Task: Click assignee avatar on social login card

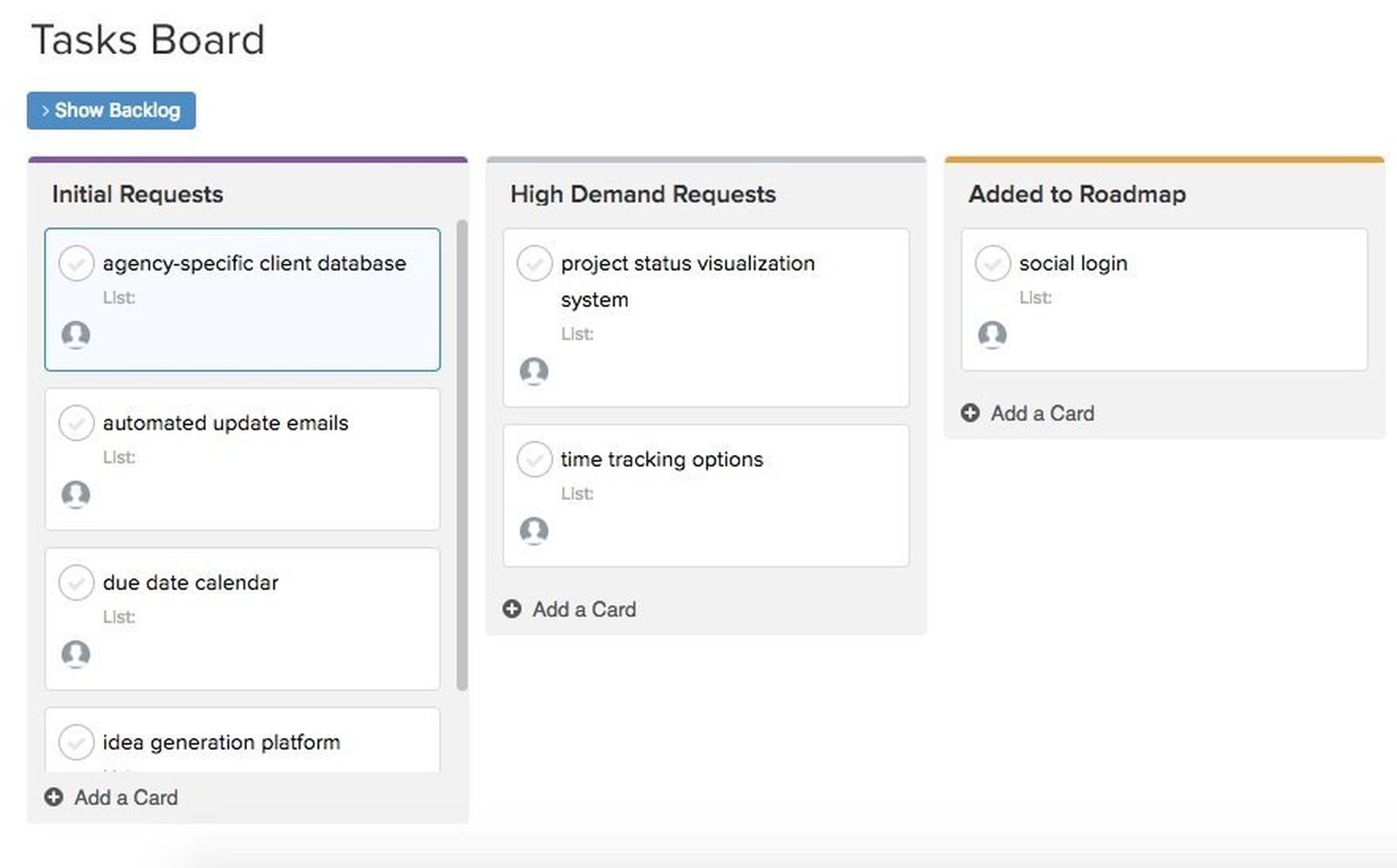Action: [992, 334]
